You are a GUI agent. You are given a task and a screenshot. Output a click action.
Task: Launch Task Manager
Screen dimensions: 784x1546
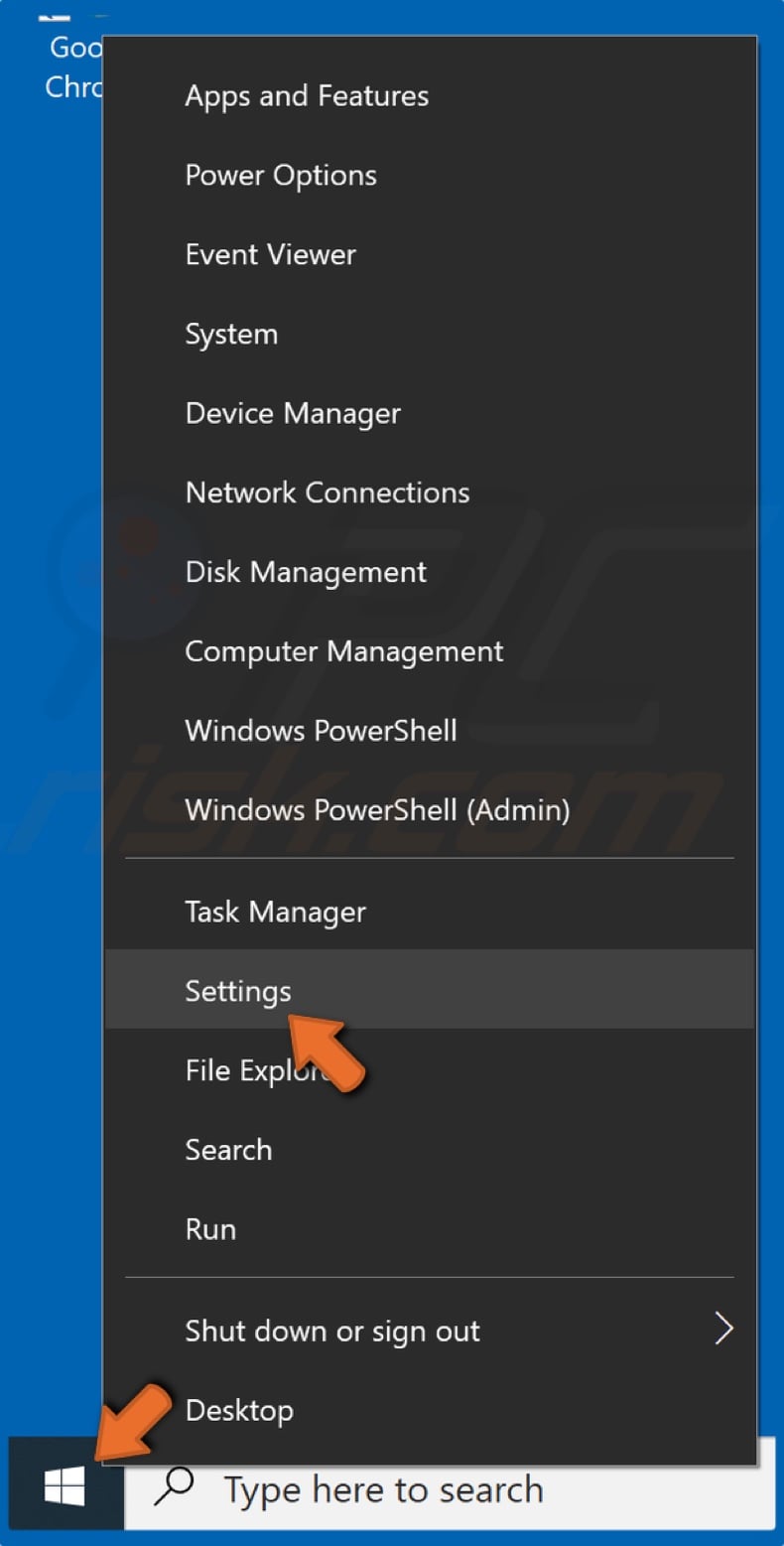coord(275,911)
